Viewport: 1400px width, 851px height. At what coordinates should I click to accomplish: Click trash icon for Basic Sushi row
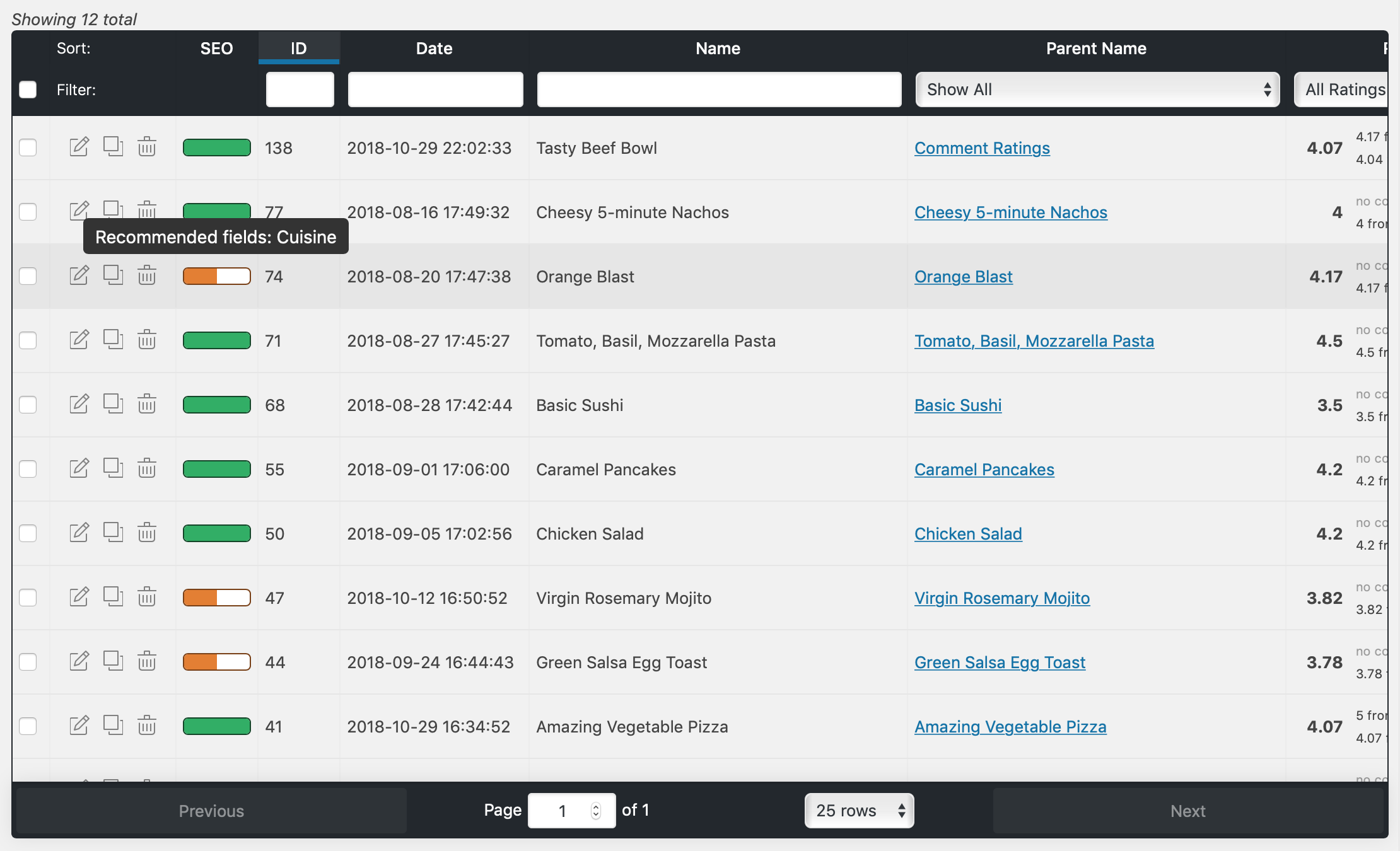coord(147,404)
